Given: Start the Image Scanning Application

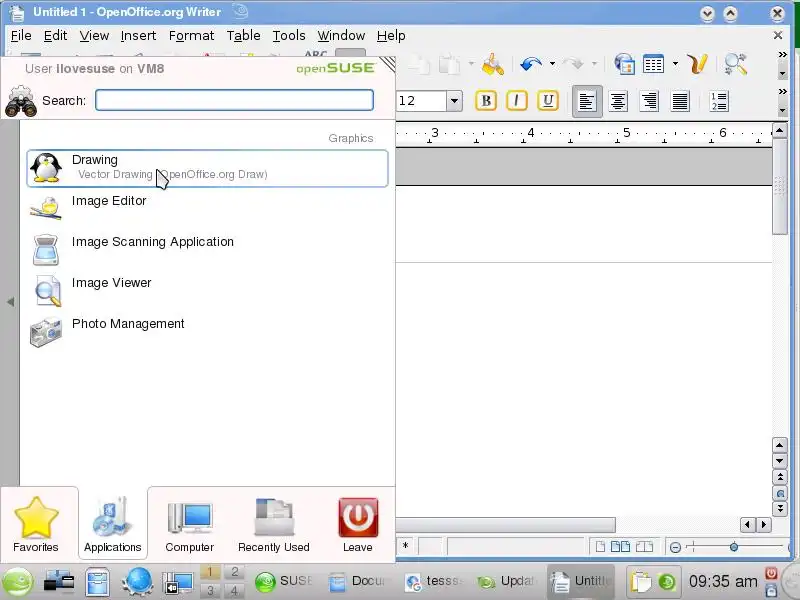Looking at the screenshot, I should [207, 250].
